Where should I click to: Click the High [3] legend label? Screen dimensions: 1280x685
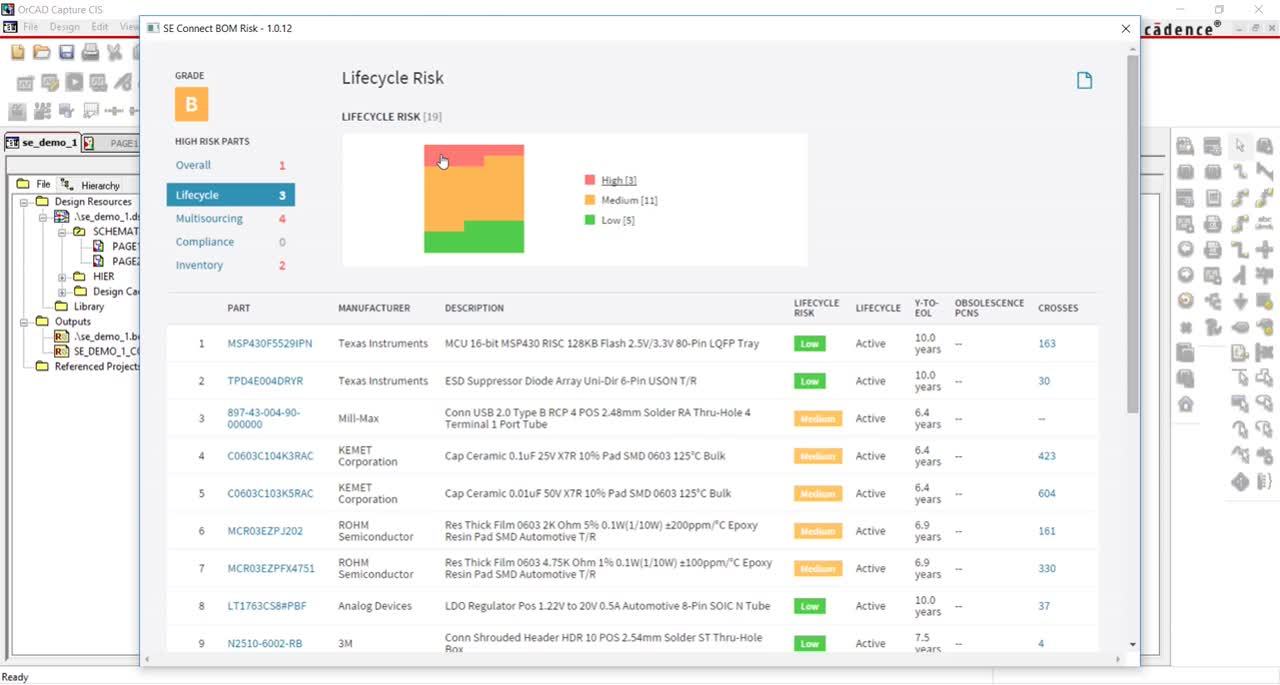[x=619, y=180]
